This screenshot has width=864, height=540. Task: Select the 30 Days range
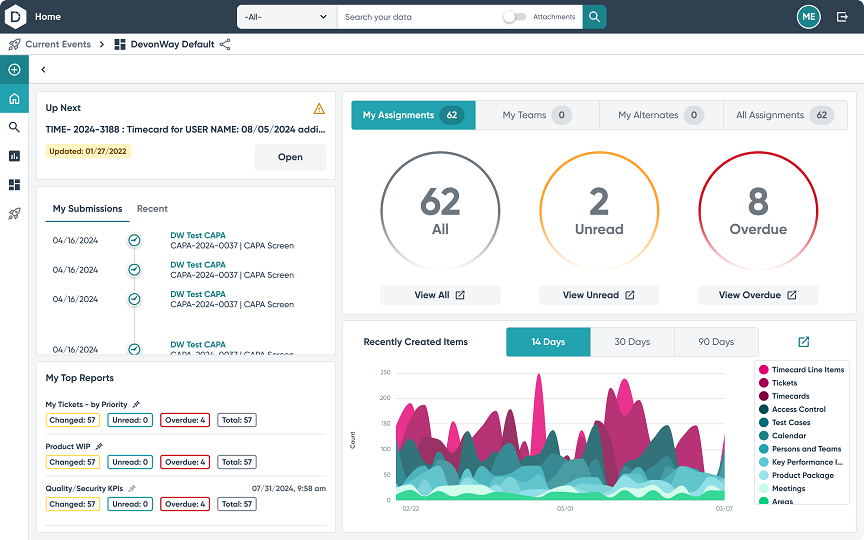point(632,342)
